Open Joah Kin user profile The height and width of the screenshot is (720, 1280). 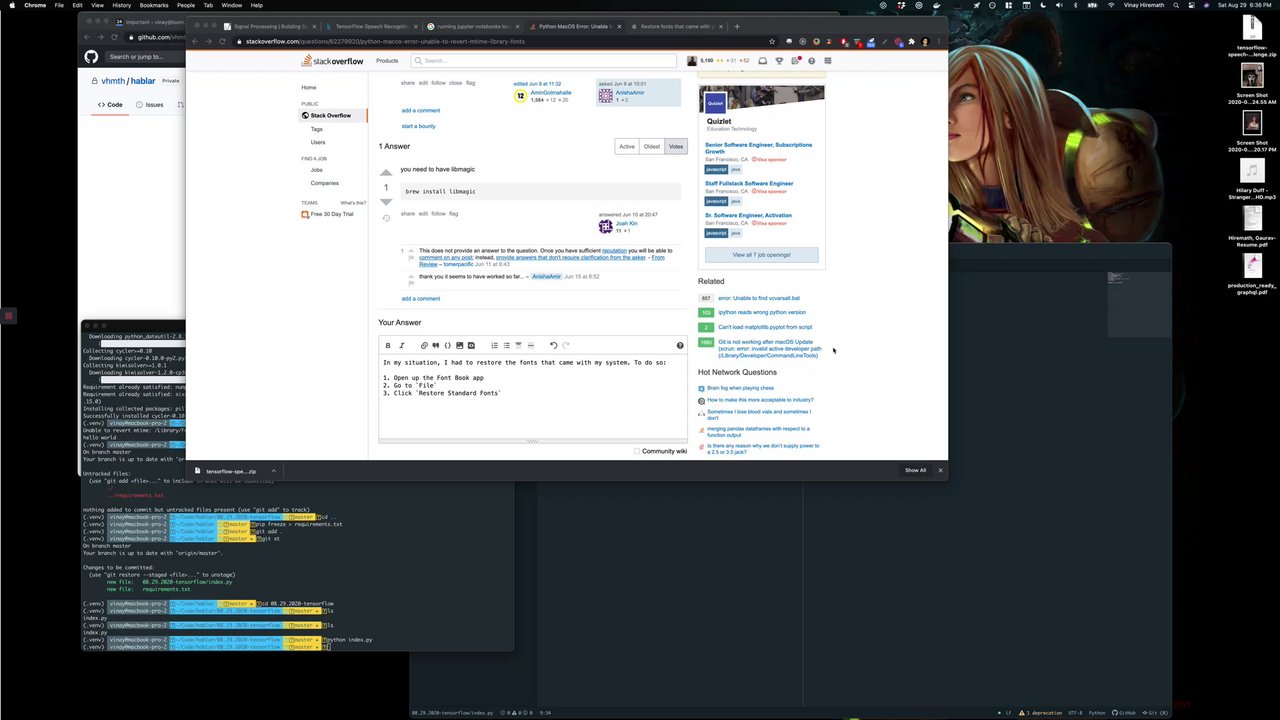tap(626, 223)
